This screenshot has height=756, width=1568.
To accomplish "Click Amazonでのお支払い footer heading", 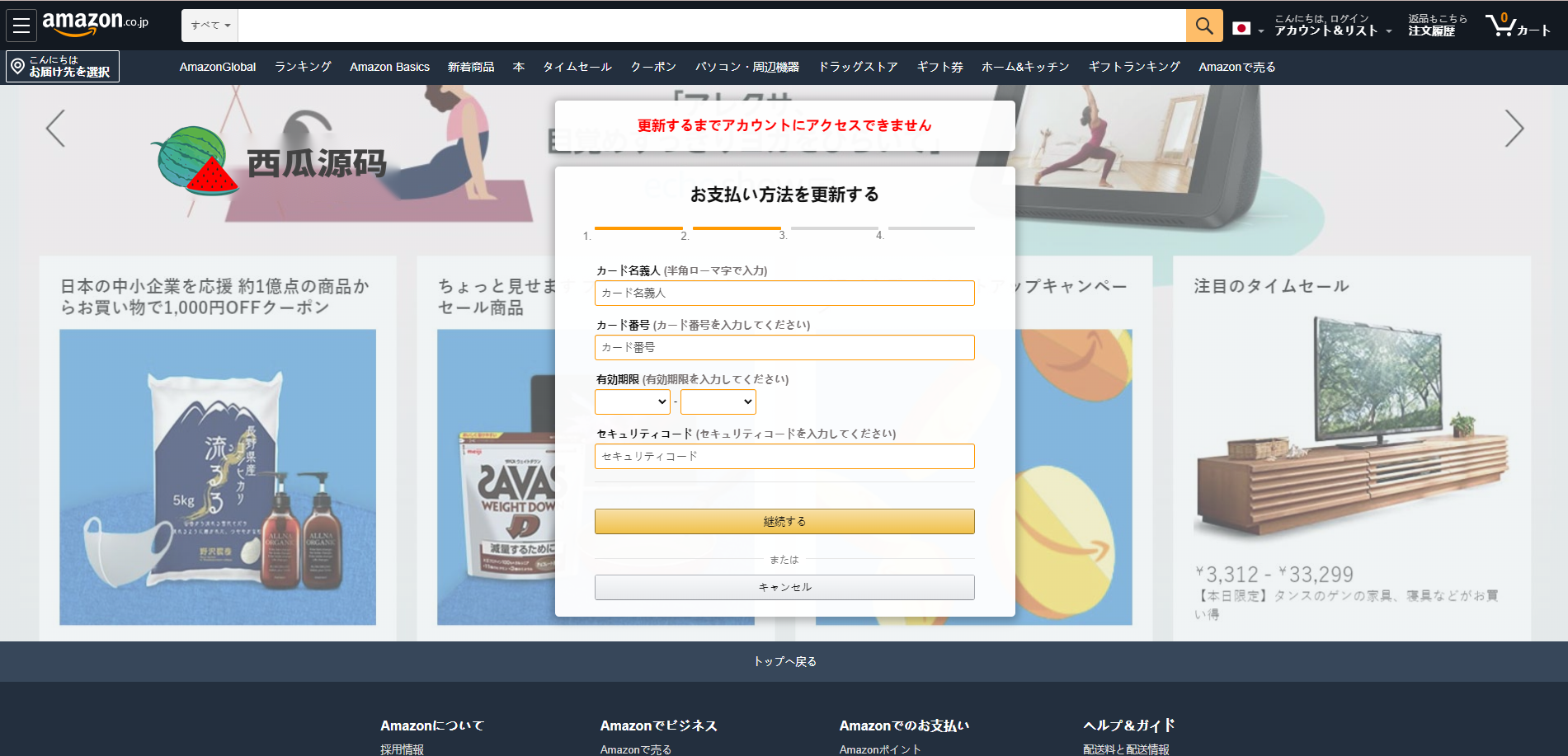I will point(904,725).
